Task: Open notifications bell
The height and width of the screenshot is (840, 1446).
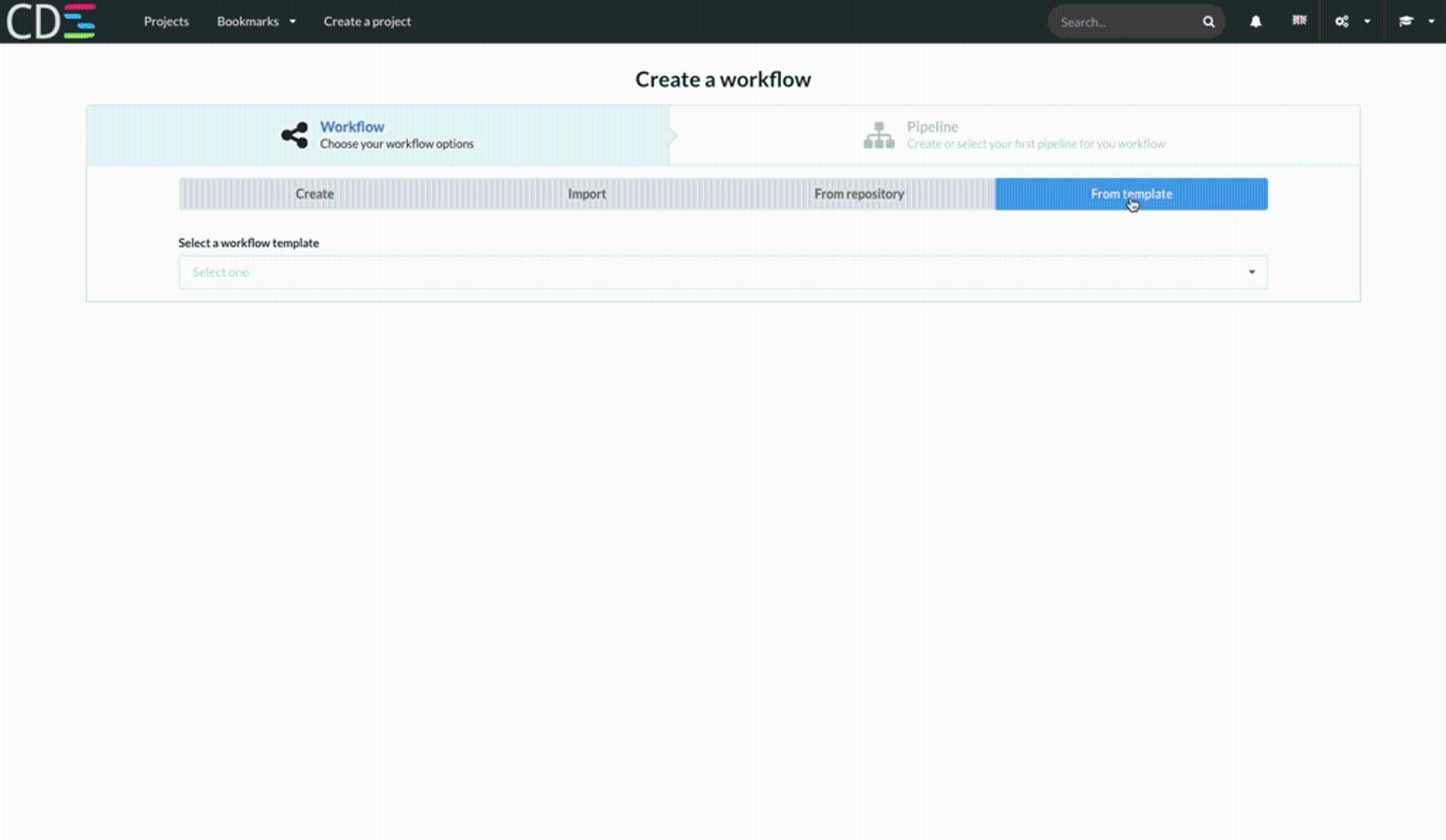Action: [1256, 22]
